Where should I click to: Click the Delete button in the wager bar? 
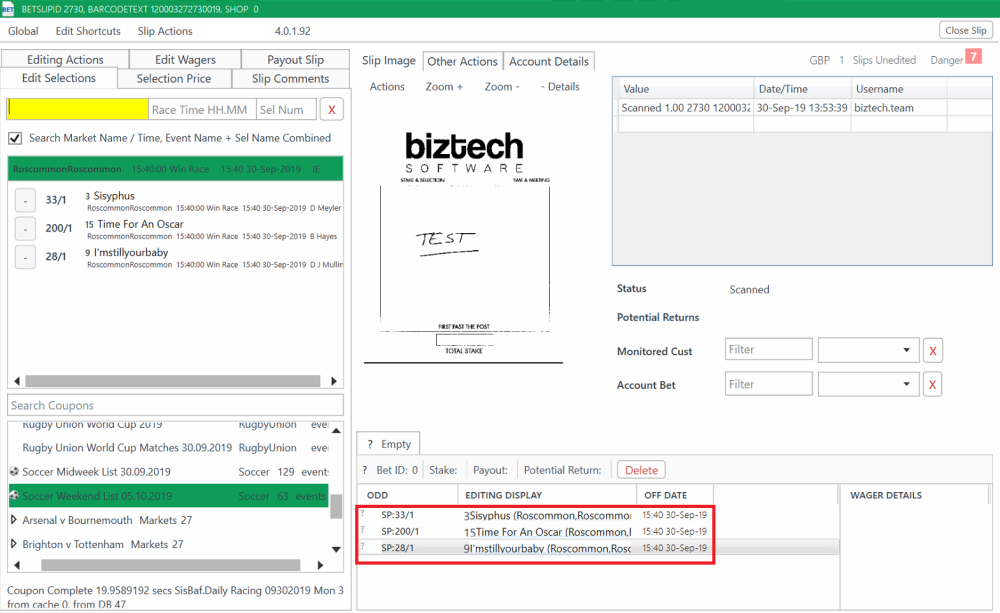641,469
